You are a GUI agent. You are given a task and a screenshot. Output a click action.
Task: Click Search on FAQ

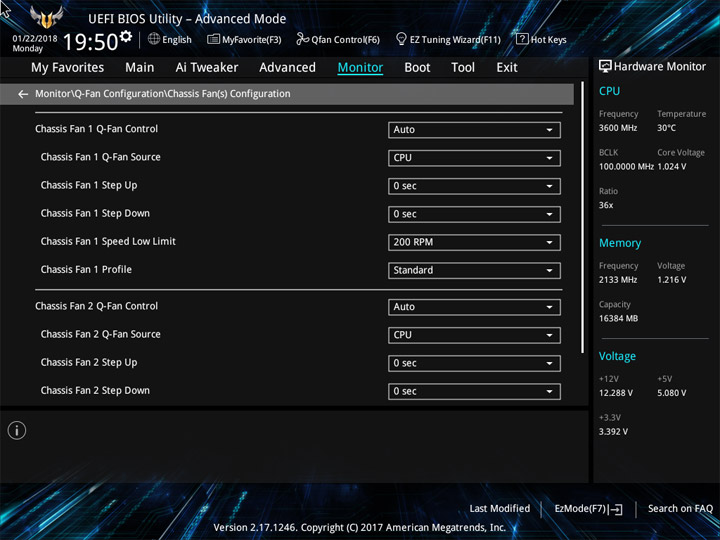tap(680, 509)
